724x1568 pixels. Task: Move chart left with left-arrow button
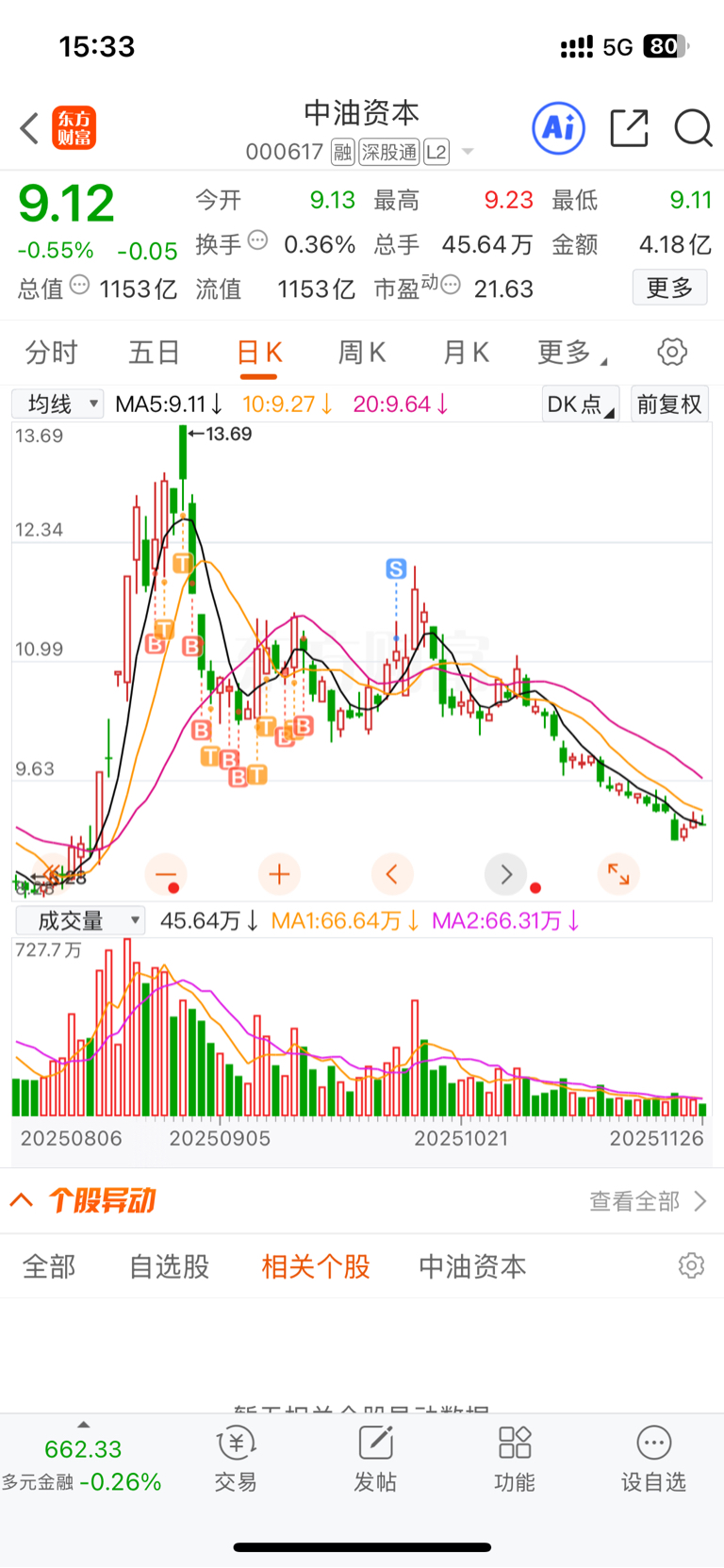(392, 874)
